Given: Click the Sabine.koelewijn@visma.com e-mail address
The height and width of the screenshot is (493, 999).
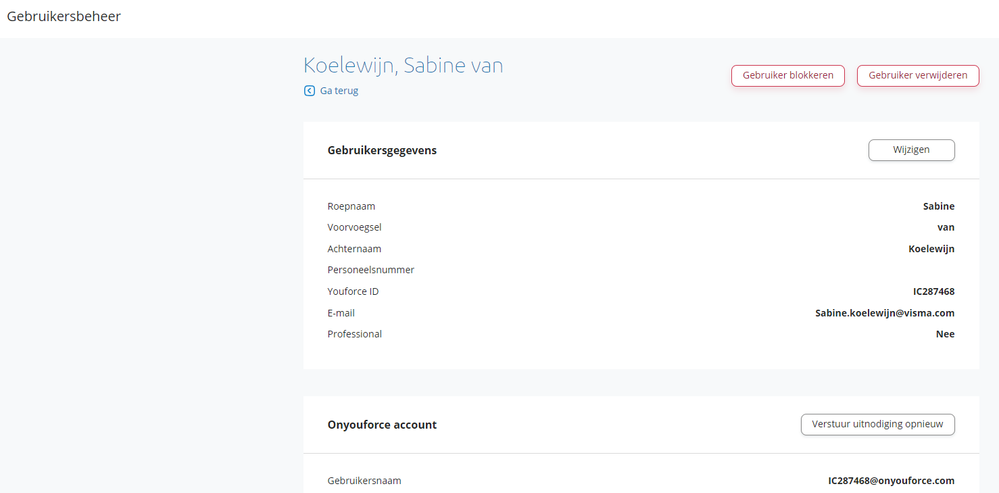Looking at the screenshot, I should 884,313.
